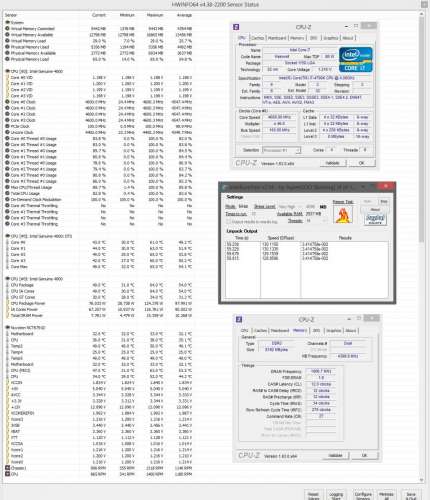Click the Core Speed value in CPU-Z
Image resolution: width=430 pixels, height=500 pixels.
coord(279,117)
